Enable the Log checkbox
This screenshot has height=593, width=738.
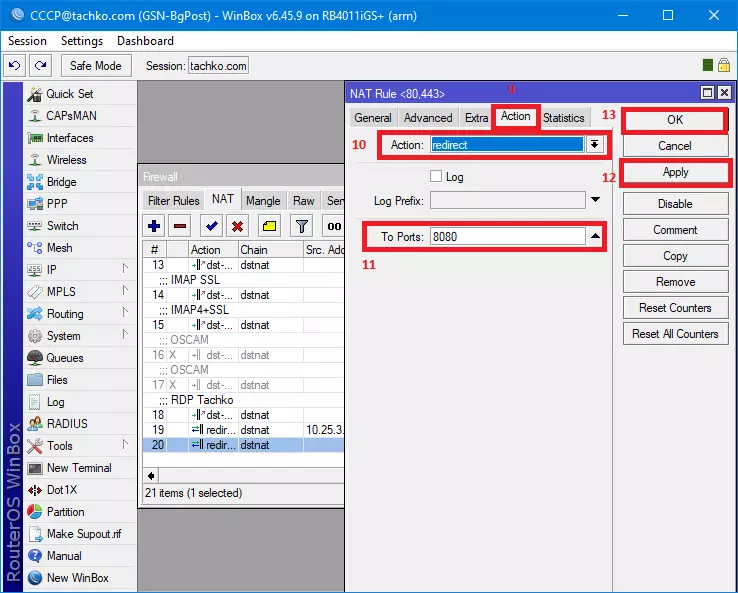(435, 176)
